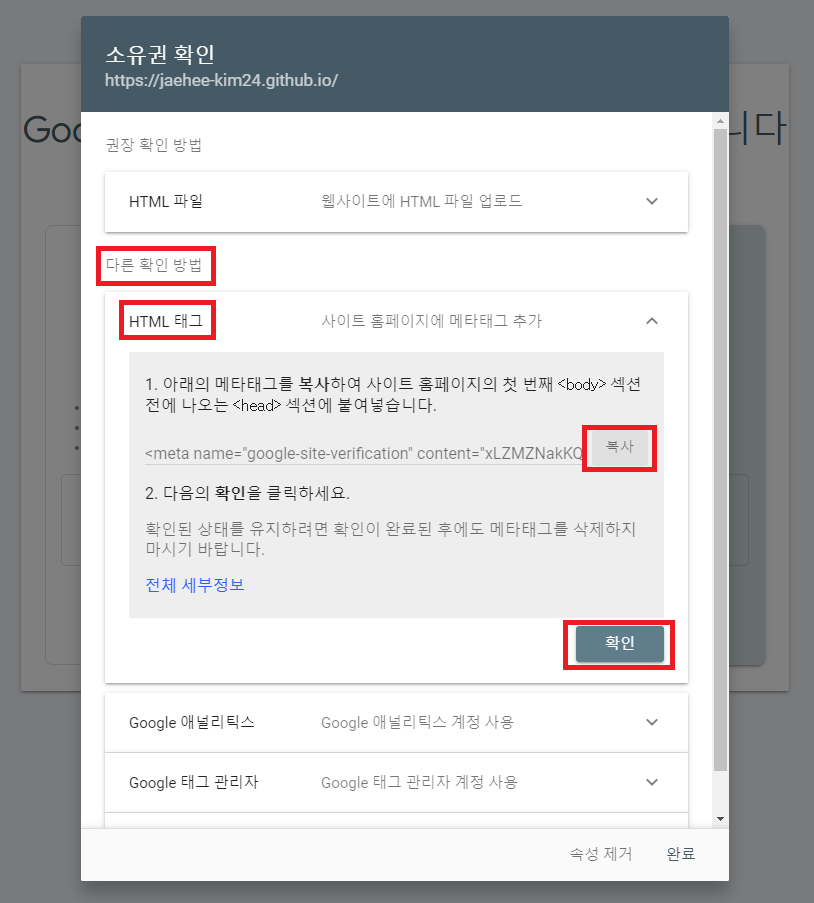The image size is (814, 903).
Task: Click the 확인 verify button
Action: point(619,643)
